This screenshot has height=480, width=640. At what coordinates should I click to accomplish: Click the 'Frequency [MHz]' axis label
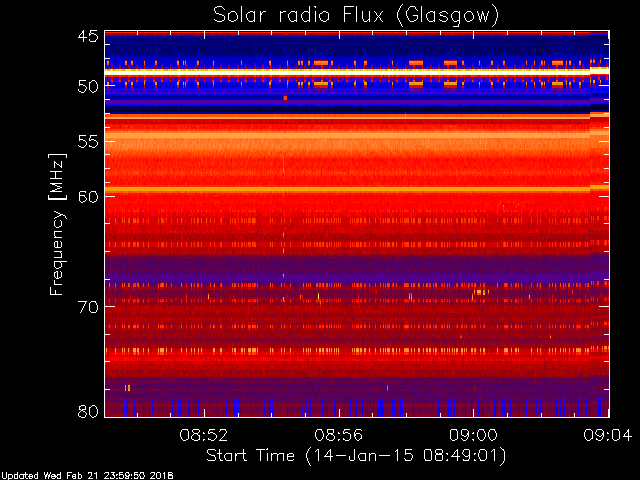click(x=57, y=224)
